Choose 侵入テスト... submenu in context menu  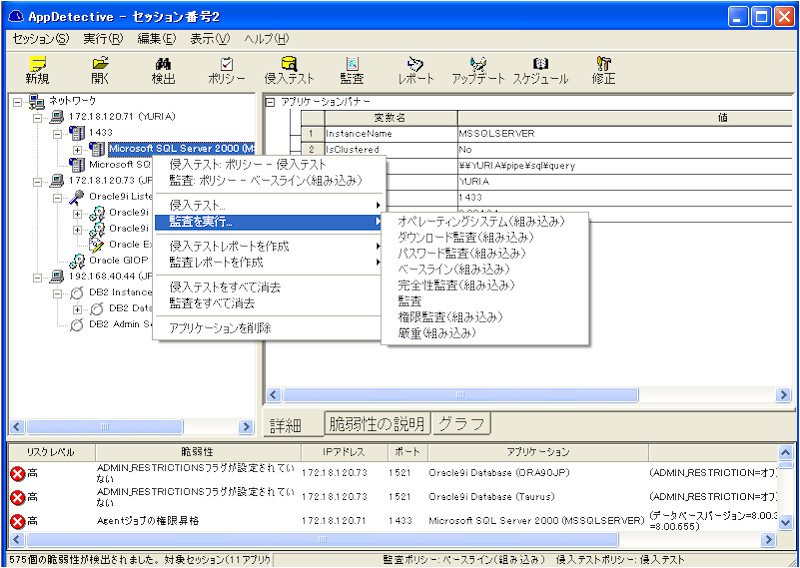coord(268,205)
